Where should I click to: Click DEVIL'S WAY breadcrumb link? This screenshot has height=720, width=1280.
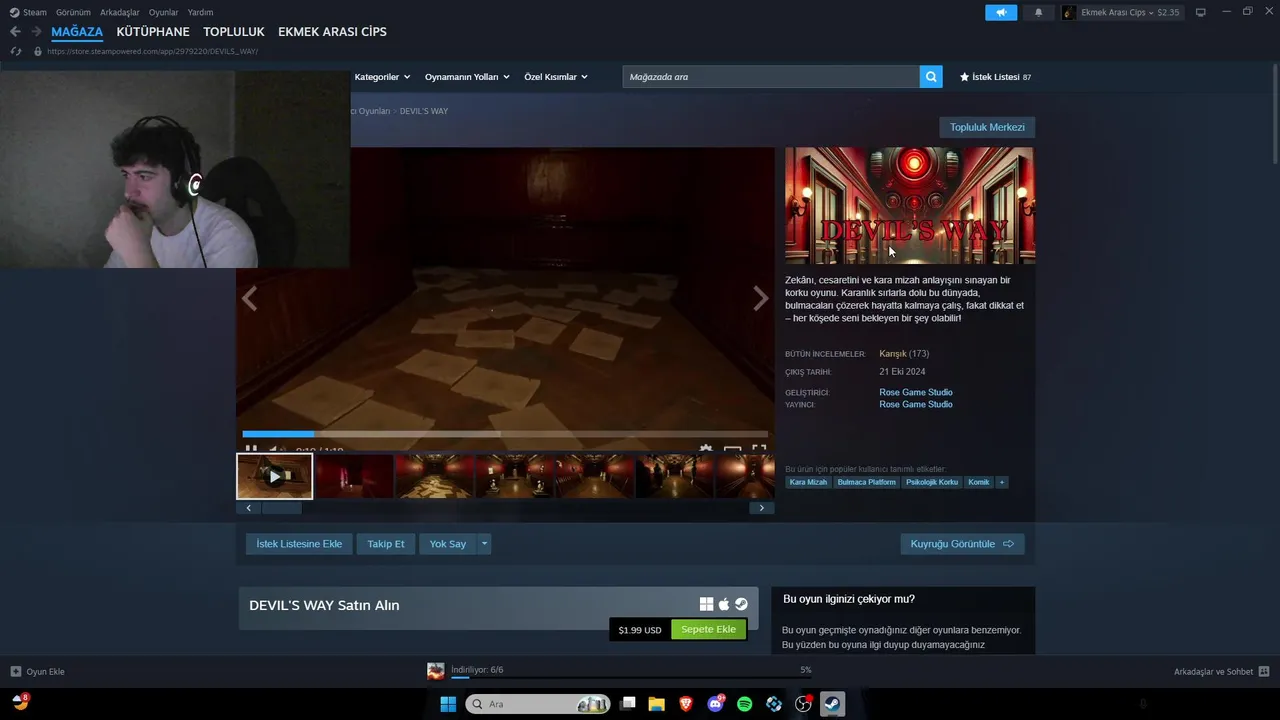point(424,111)
